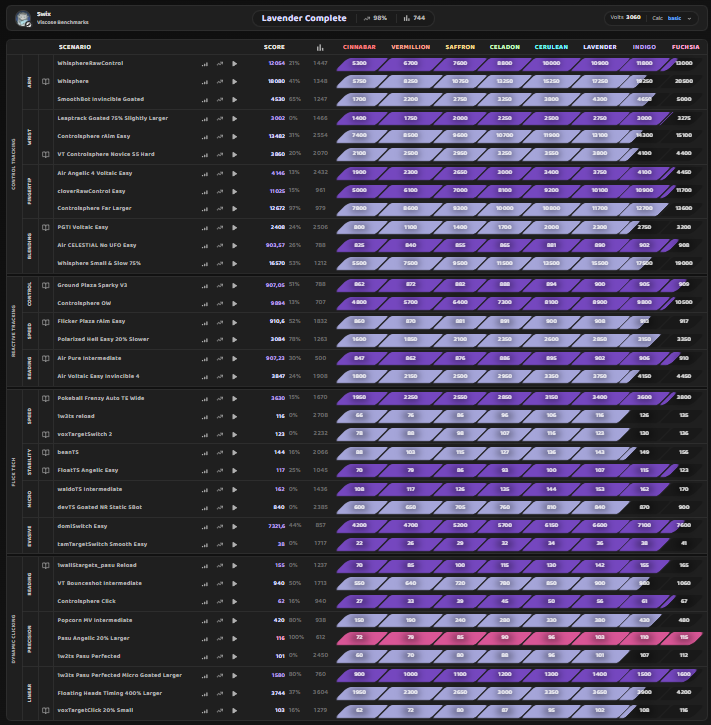Show progress graph for Popcorn MV Intermediate
The image size is (711, 725).
(220, 621)
